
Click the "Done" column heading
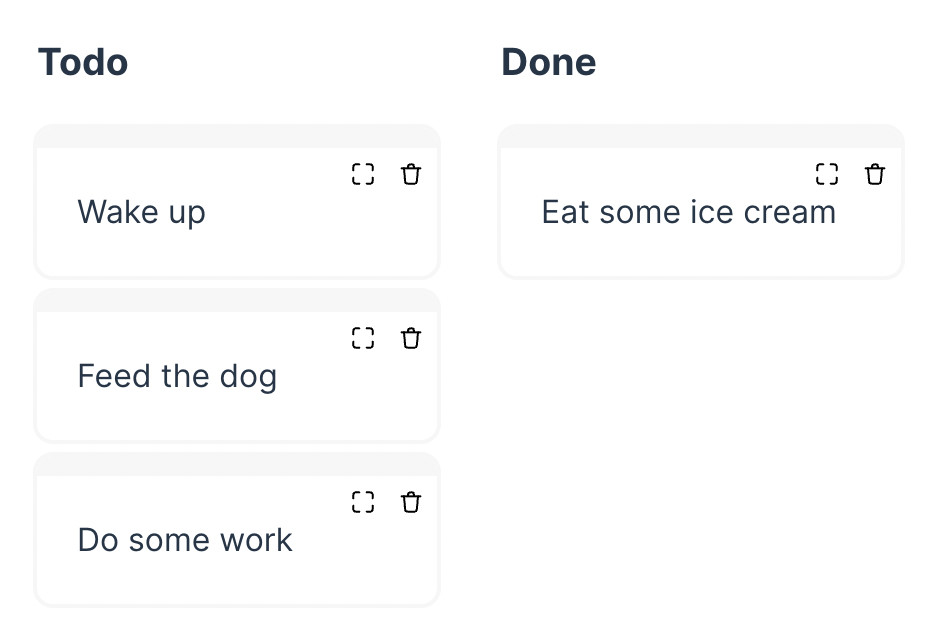[549, 63]
